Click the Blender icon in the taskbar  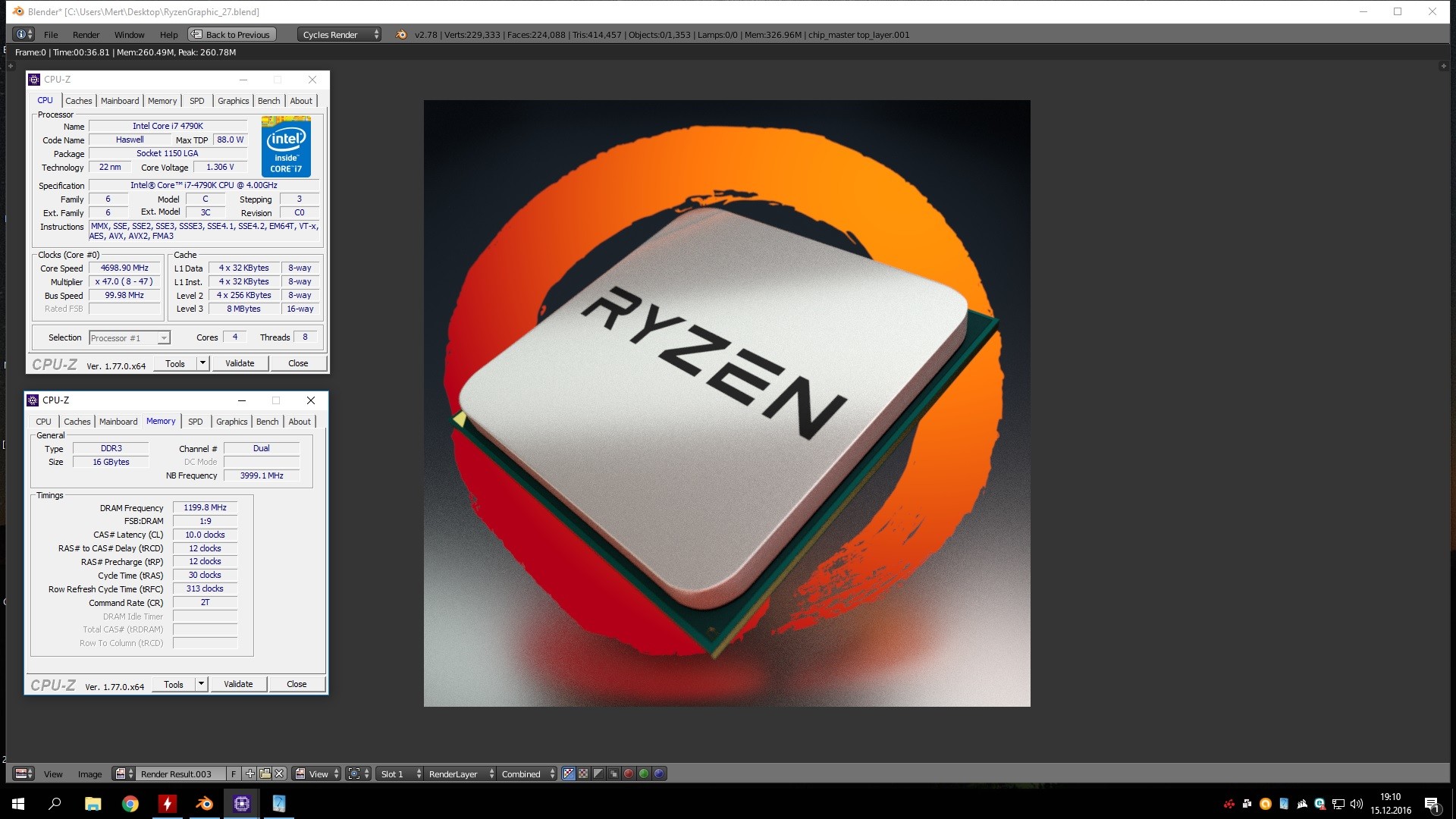pos(205,804)
